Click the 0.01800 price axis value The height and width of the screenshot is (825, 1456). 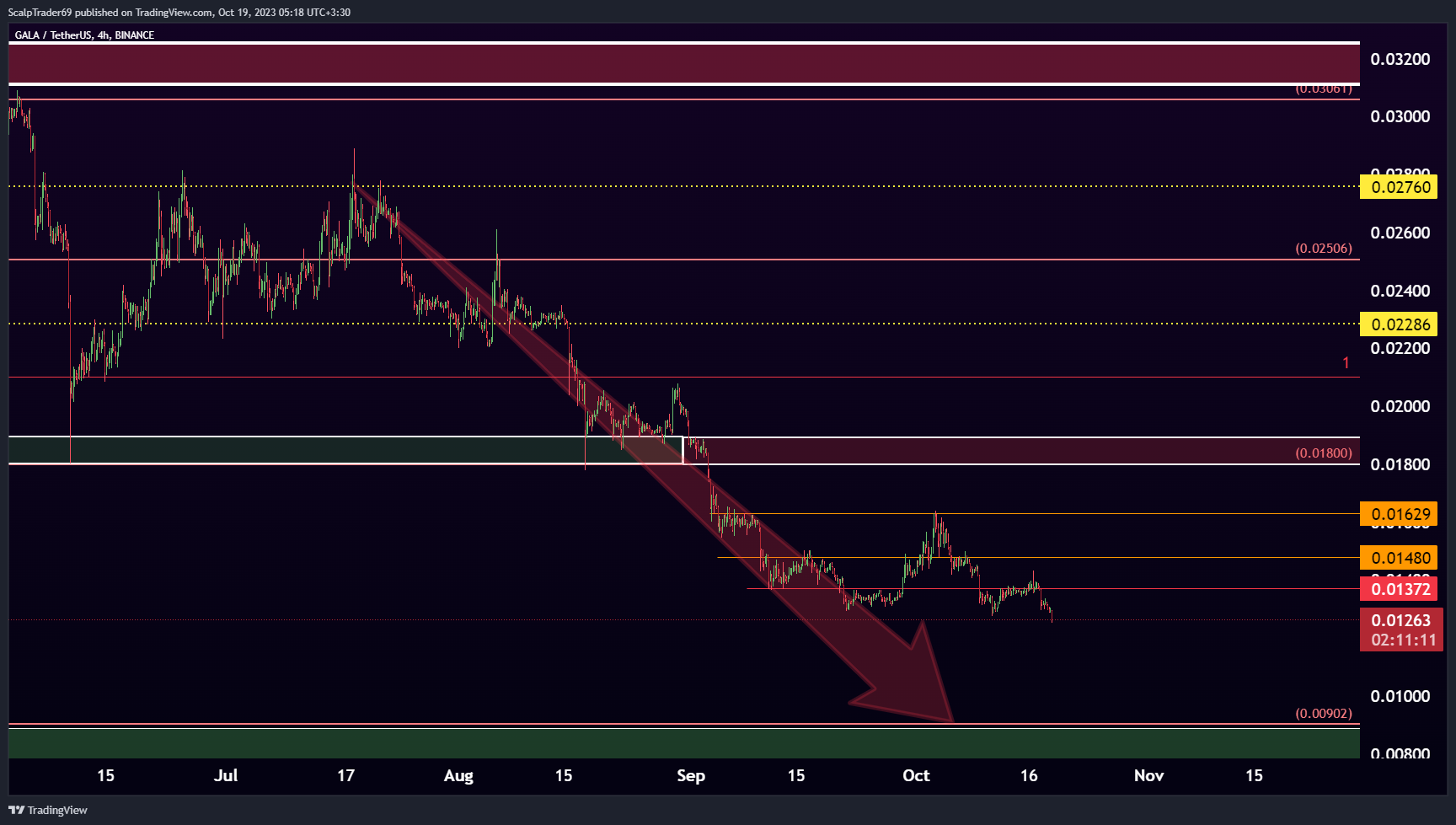point(1400,464)
